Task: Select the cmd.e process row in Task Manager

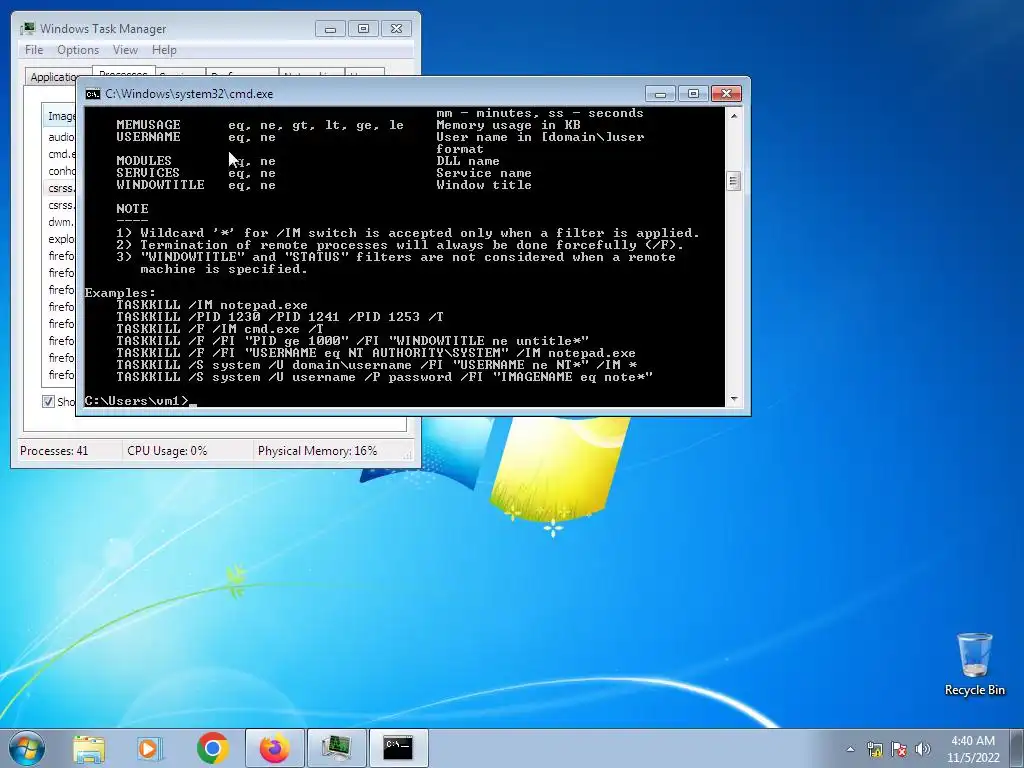Action: 60,154
